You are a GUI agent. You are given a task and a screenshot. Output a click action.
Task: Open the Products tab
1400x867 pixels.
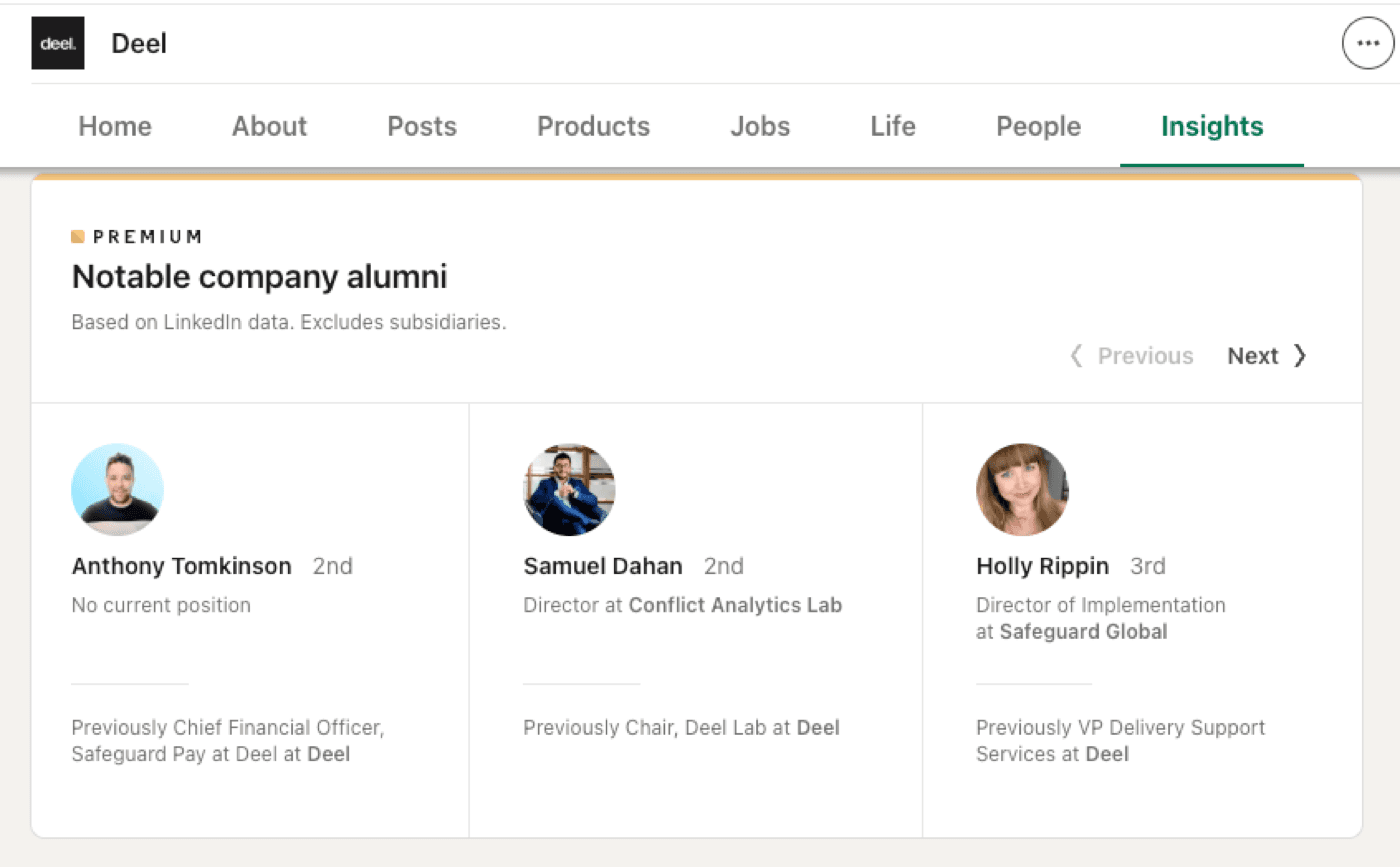coord(593,127)
